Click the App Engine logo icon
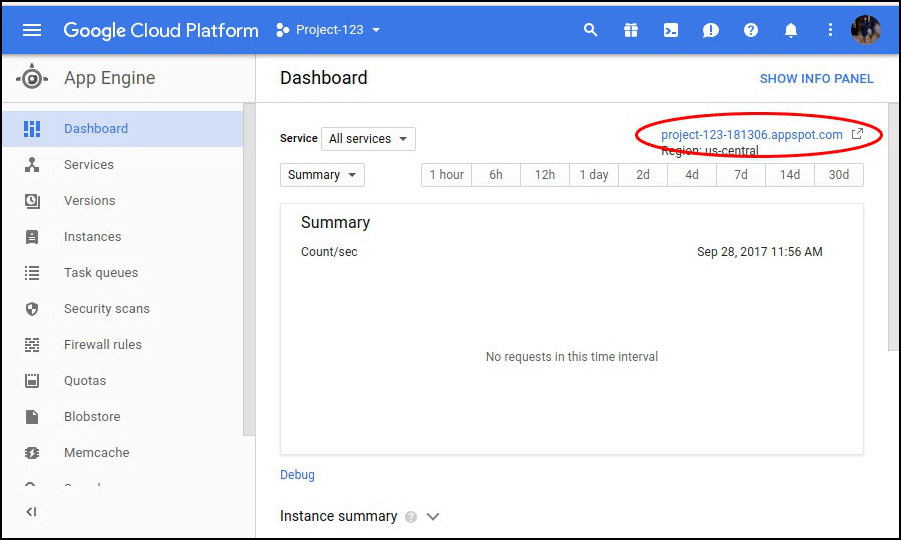 click(32, 78)
